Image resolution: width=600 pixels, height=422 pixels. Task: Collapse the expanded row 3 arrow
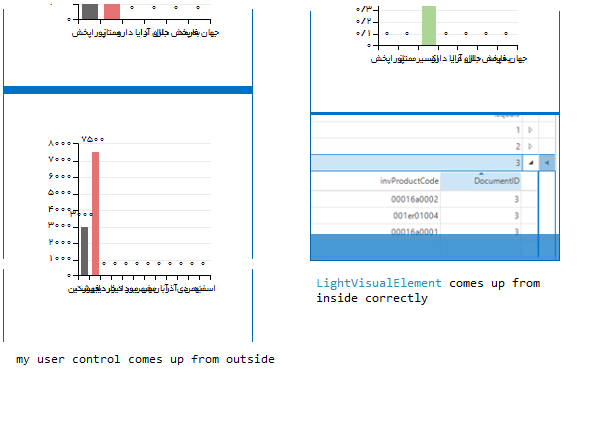coord(531,163)
